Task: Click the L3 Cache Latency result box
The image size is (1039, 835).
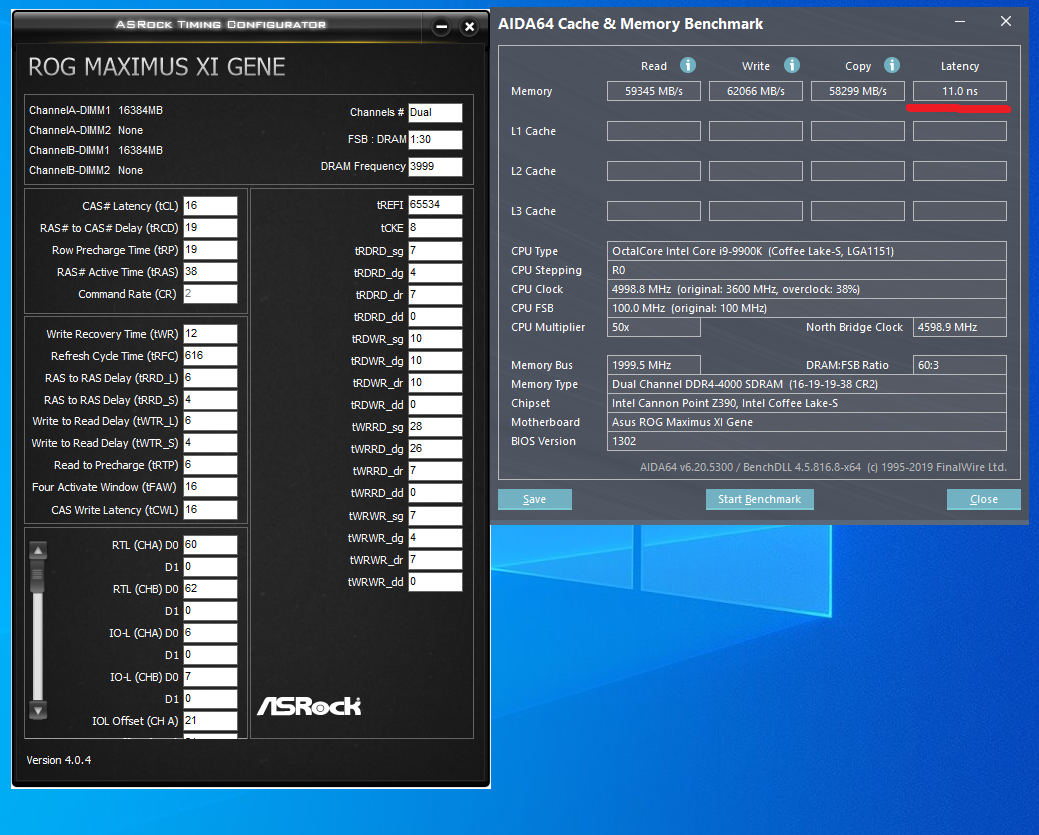Action: point(959,211)
